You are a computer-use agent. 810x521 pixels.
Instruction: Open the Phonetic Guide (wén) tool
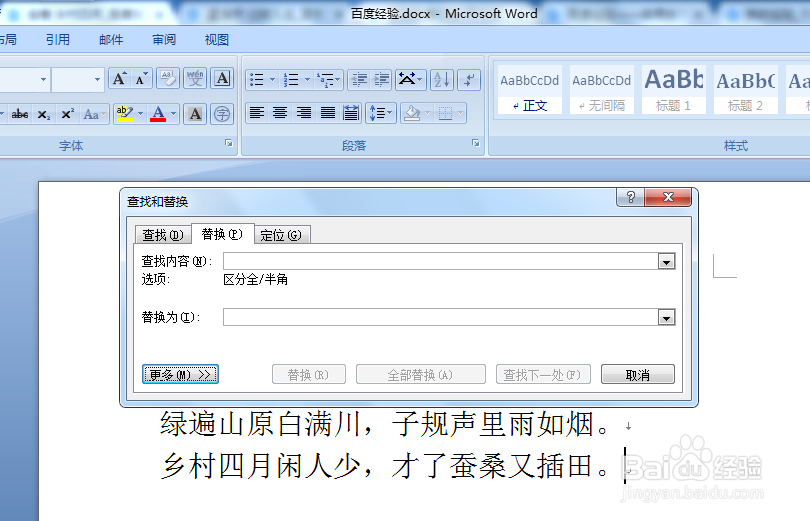pos(195,79)
